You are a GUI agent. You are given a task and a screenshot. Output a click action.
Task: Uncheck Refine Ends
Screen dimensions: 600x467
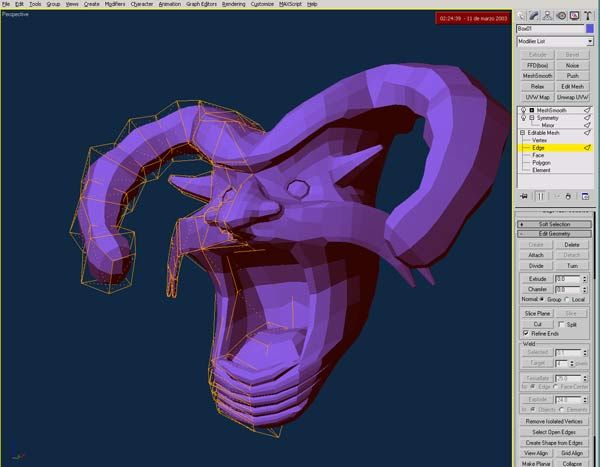(x=526, y=333)
